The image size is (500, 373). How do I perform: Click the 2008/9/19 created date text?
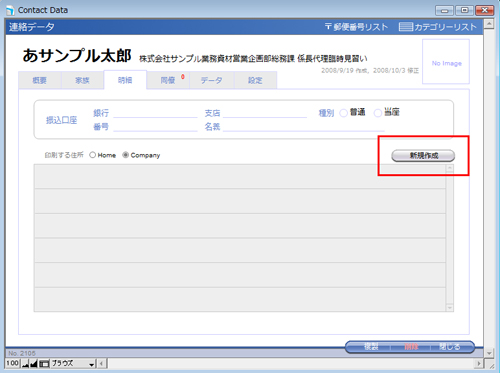[x=345, y=71]
